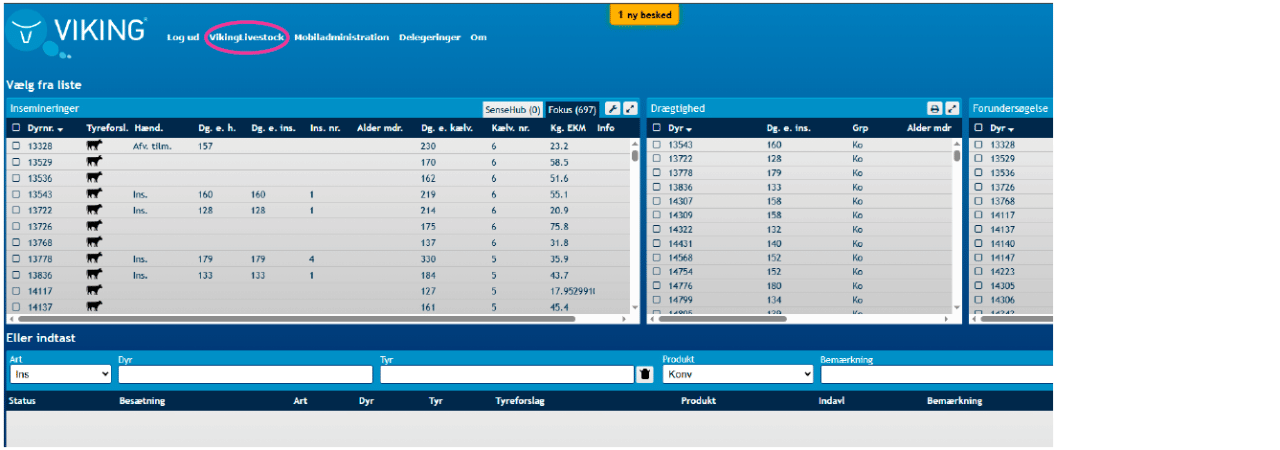Sort Drægtighed by Dyr column

[x=680, y=128]
